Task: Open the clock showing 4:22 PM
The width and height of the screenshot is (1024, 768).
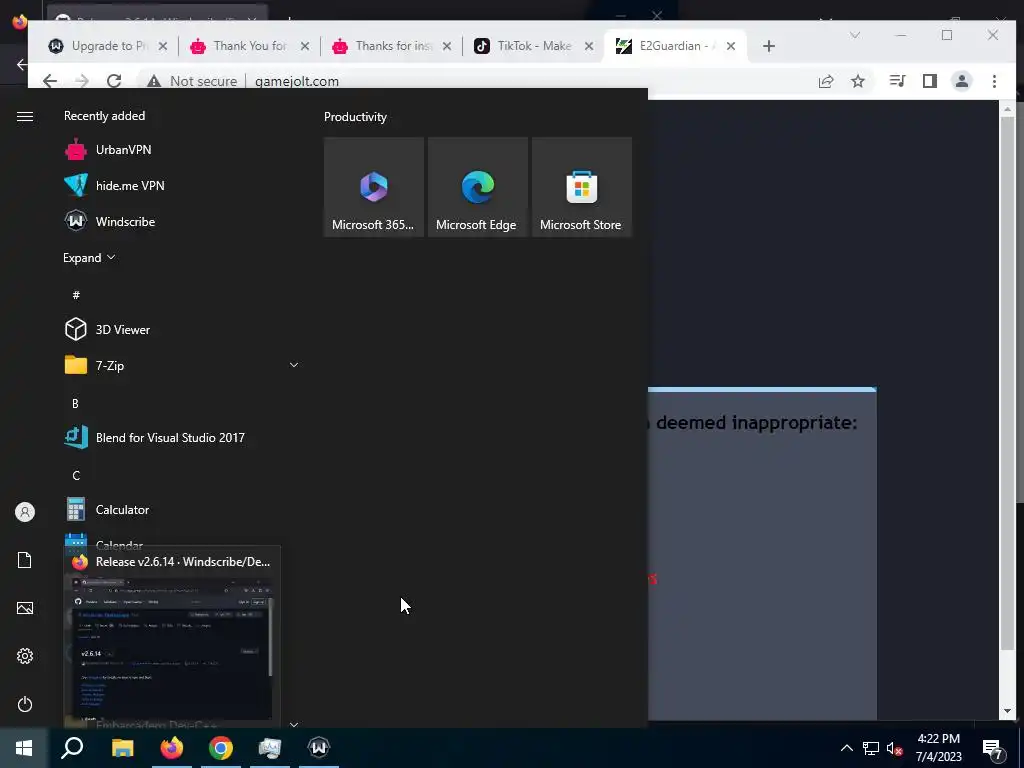Action: [938, 748]
